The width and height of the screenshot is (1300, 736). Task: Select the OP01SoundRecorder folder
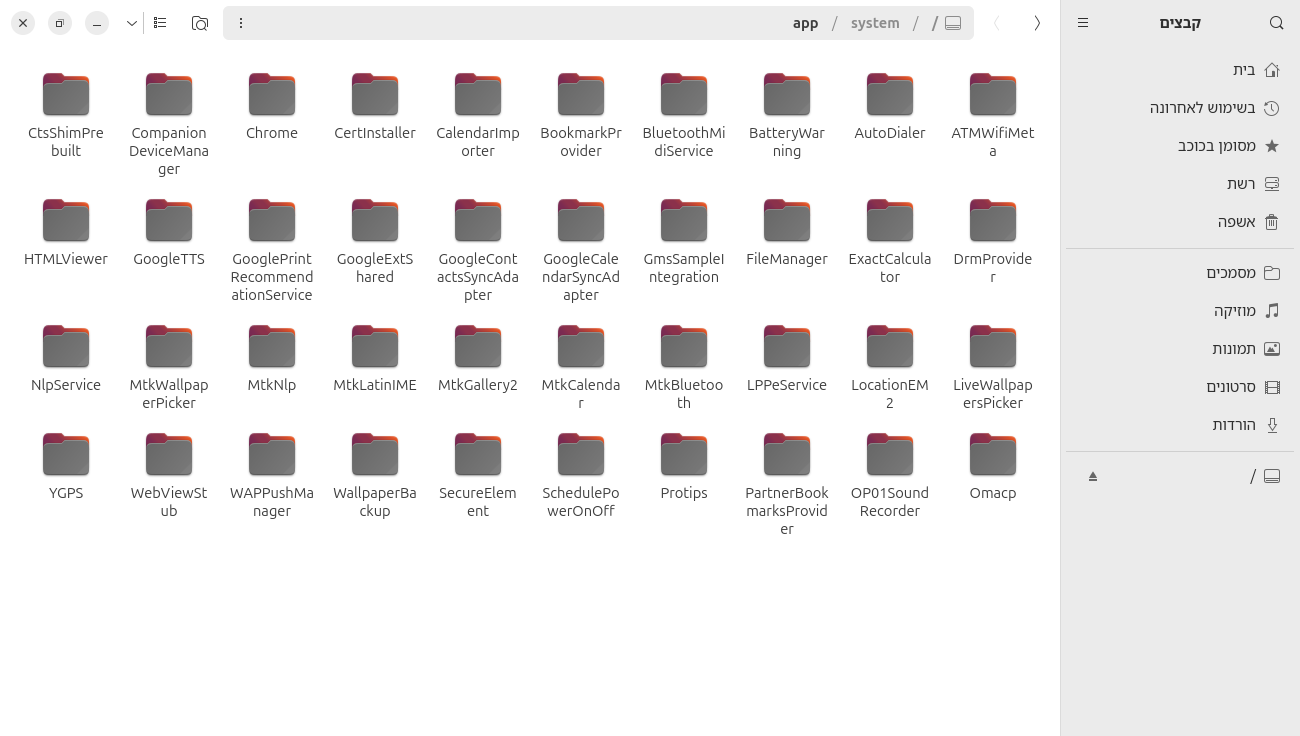pyautogui.click(x=890, y=475)
